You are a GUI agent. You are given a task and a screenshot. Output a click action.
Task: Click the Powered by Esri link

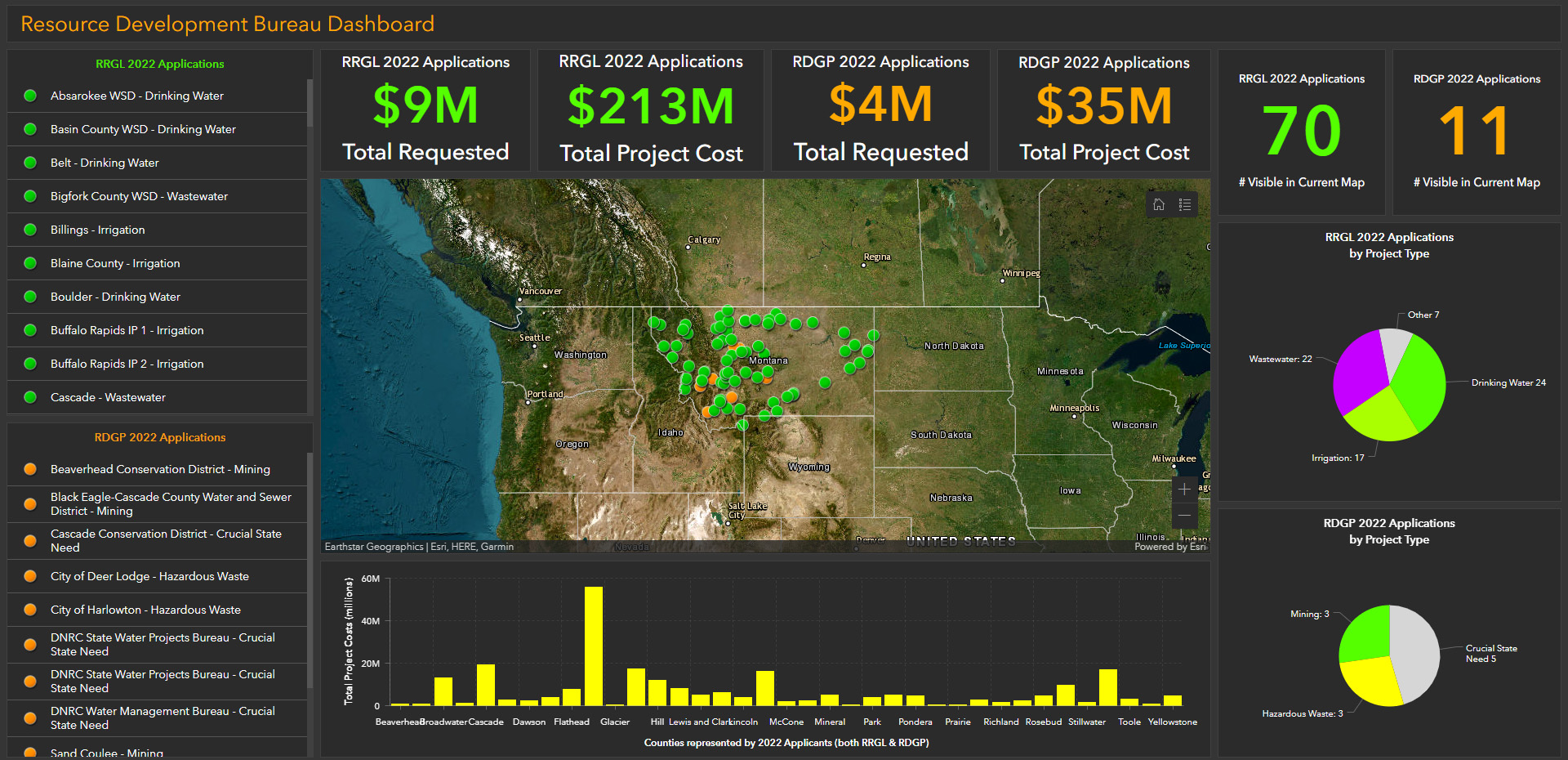click(x=1169, y=547)
